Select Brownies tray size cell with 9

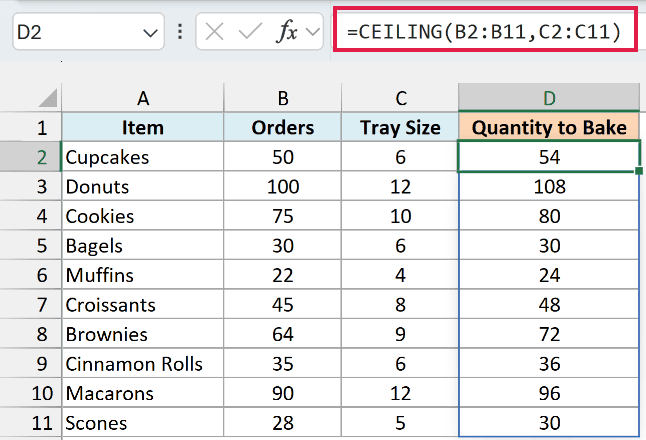point(400,334)
